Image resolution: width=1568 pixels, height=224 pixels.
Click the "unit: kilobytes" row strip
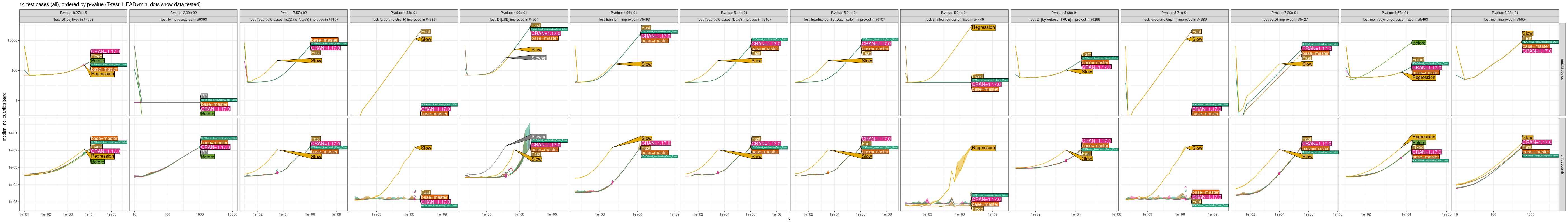coord(1562,69)
